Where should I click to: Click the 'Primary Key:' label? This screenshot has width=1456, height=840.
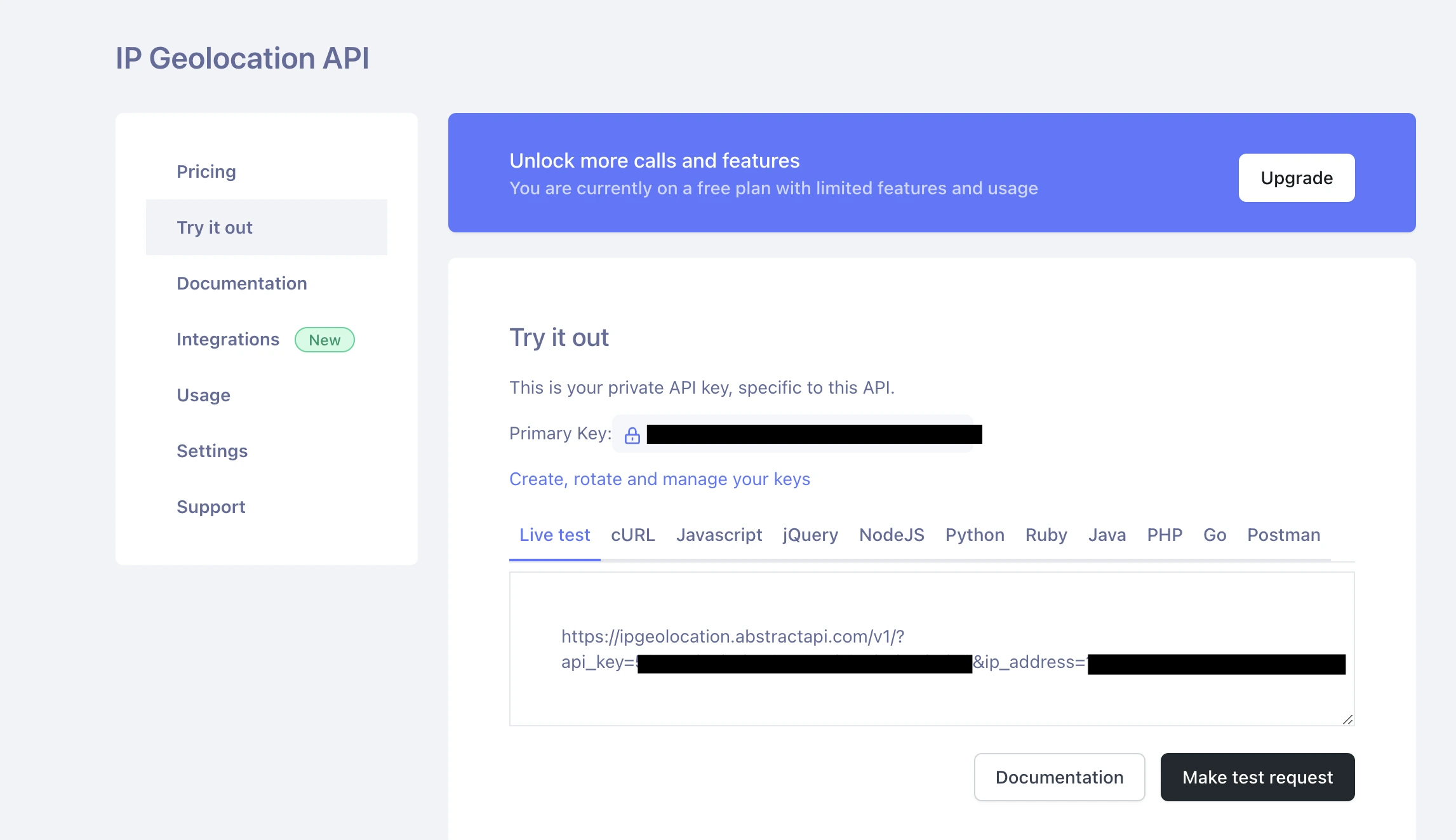[x=560, y=434]
